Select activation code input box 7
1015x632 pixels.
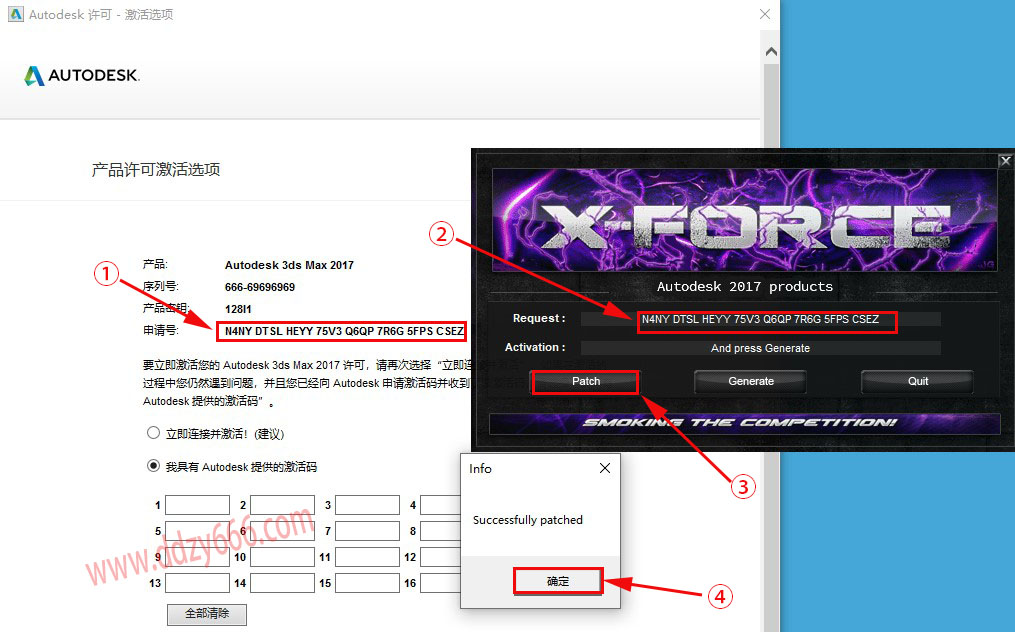(367, 531)
